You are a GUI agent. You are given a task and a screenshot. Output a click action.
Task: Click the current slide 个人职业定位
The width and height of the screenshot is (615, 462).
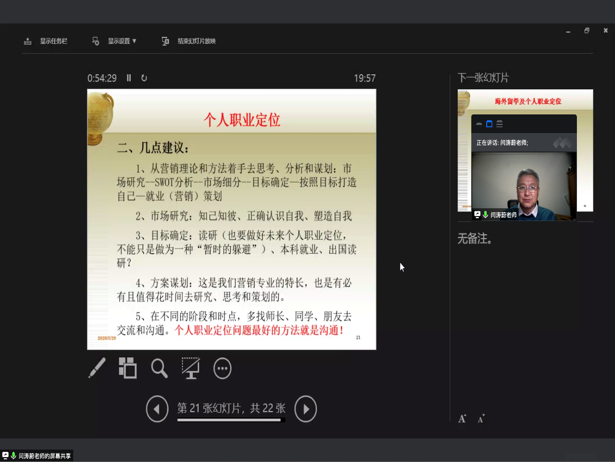[231, 219]
